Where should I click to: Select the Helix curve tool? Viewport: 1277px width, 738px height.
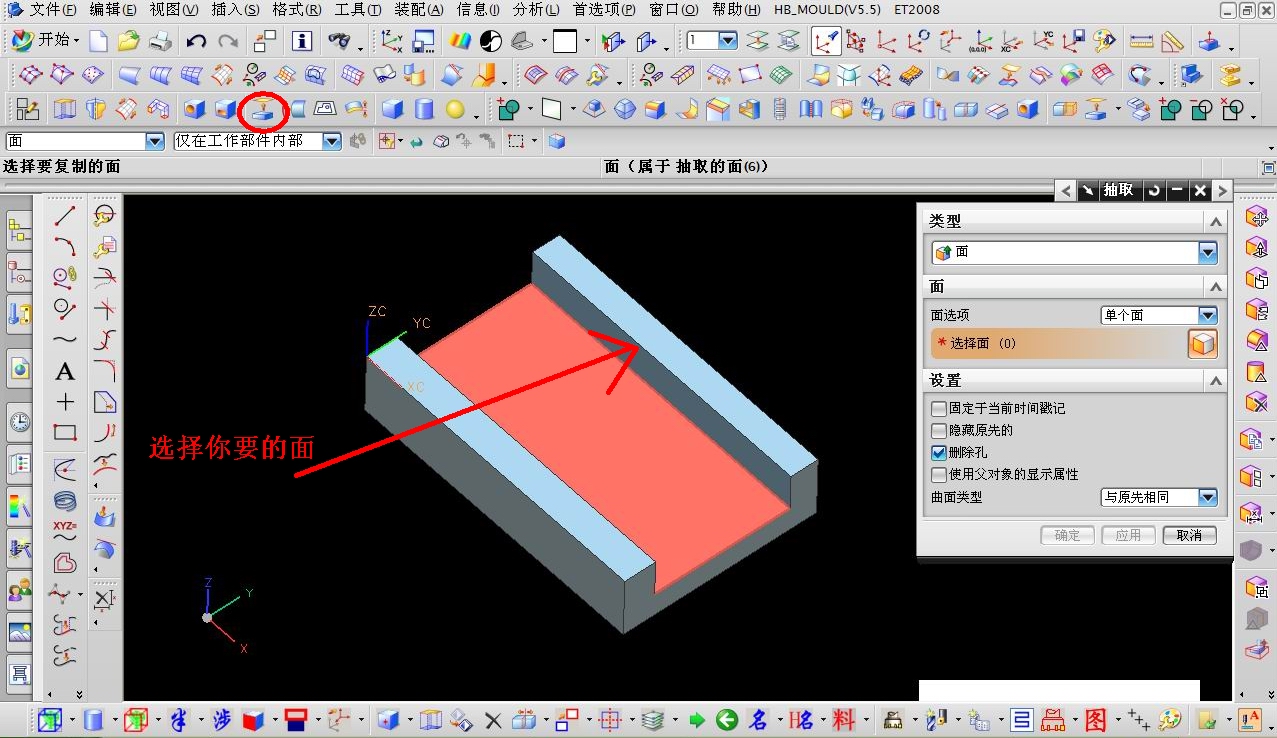point(65,499)
